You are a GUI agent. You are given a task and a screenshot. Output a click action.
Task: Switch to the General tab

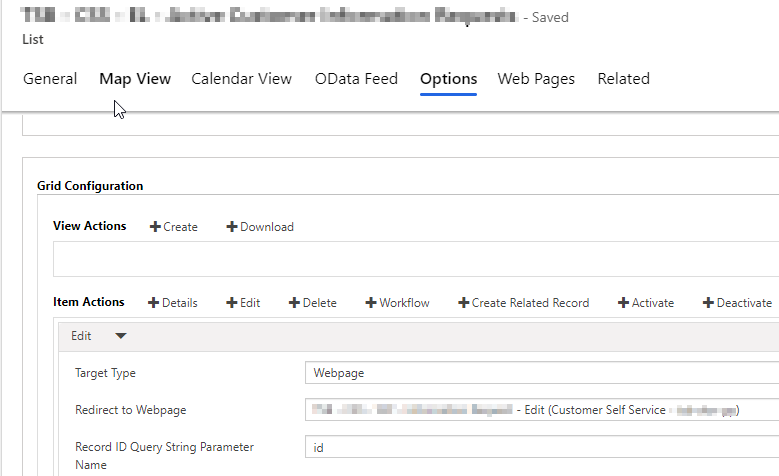(x=50, y=79)
